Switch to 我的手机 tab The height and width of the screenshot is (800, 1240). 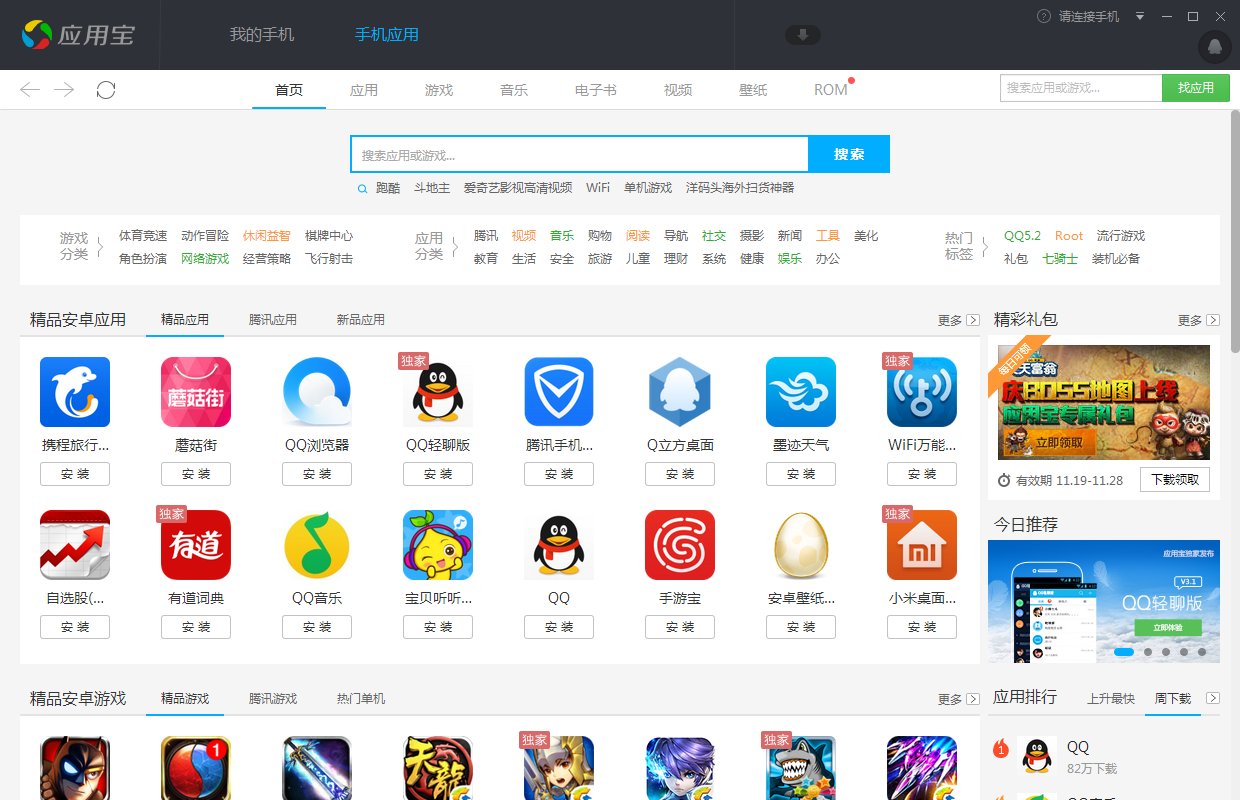click(262, 35)
